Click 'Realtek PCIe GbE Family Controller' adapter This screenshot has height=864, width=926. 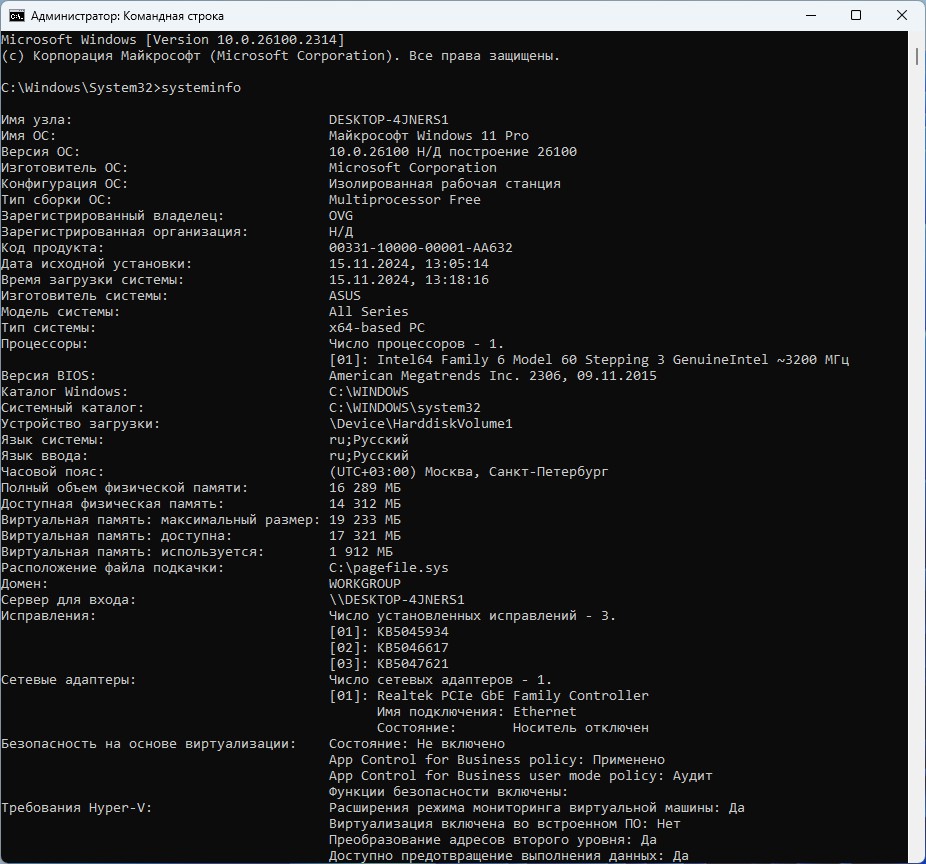click(x=513, y=695)
